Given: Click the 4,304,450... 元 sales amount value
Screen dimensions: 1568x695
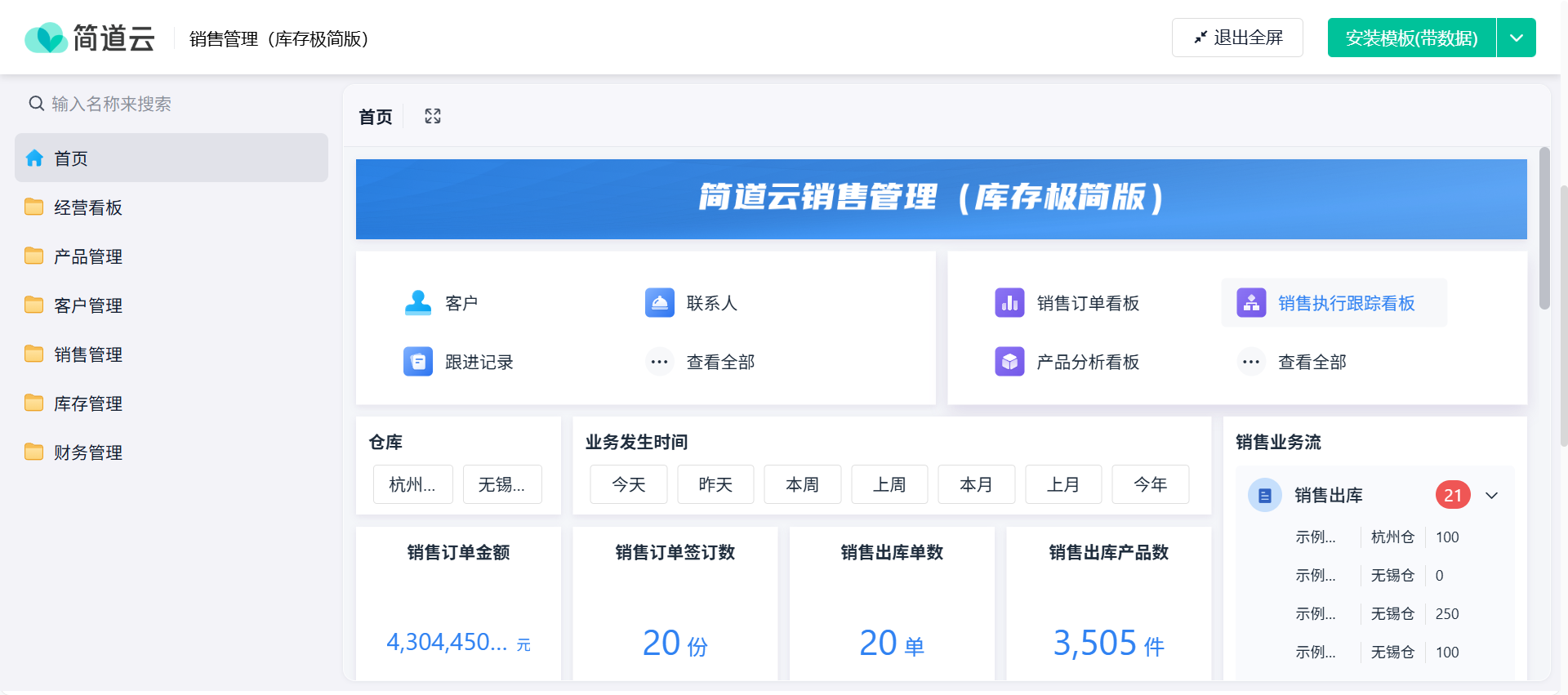Looking at the screenshot, I should (x=459, y=643).
